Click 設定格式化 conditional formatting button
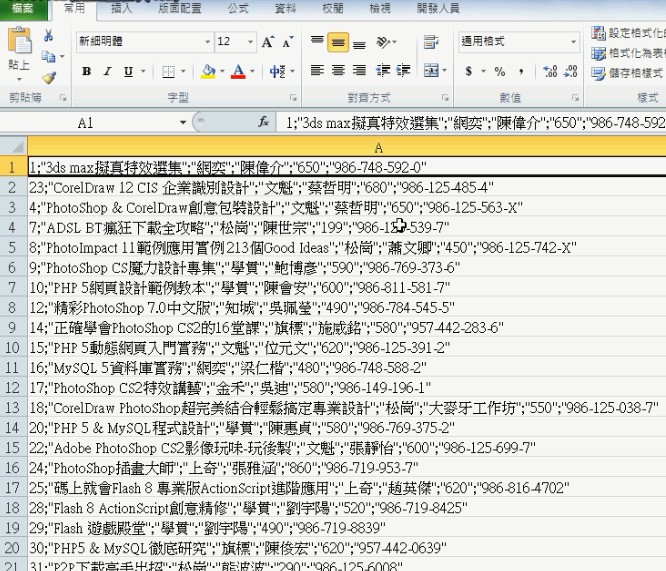This screenshot has width=666, height=571. (628, 33)
